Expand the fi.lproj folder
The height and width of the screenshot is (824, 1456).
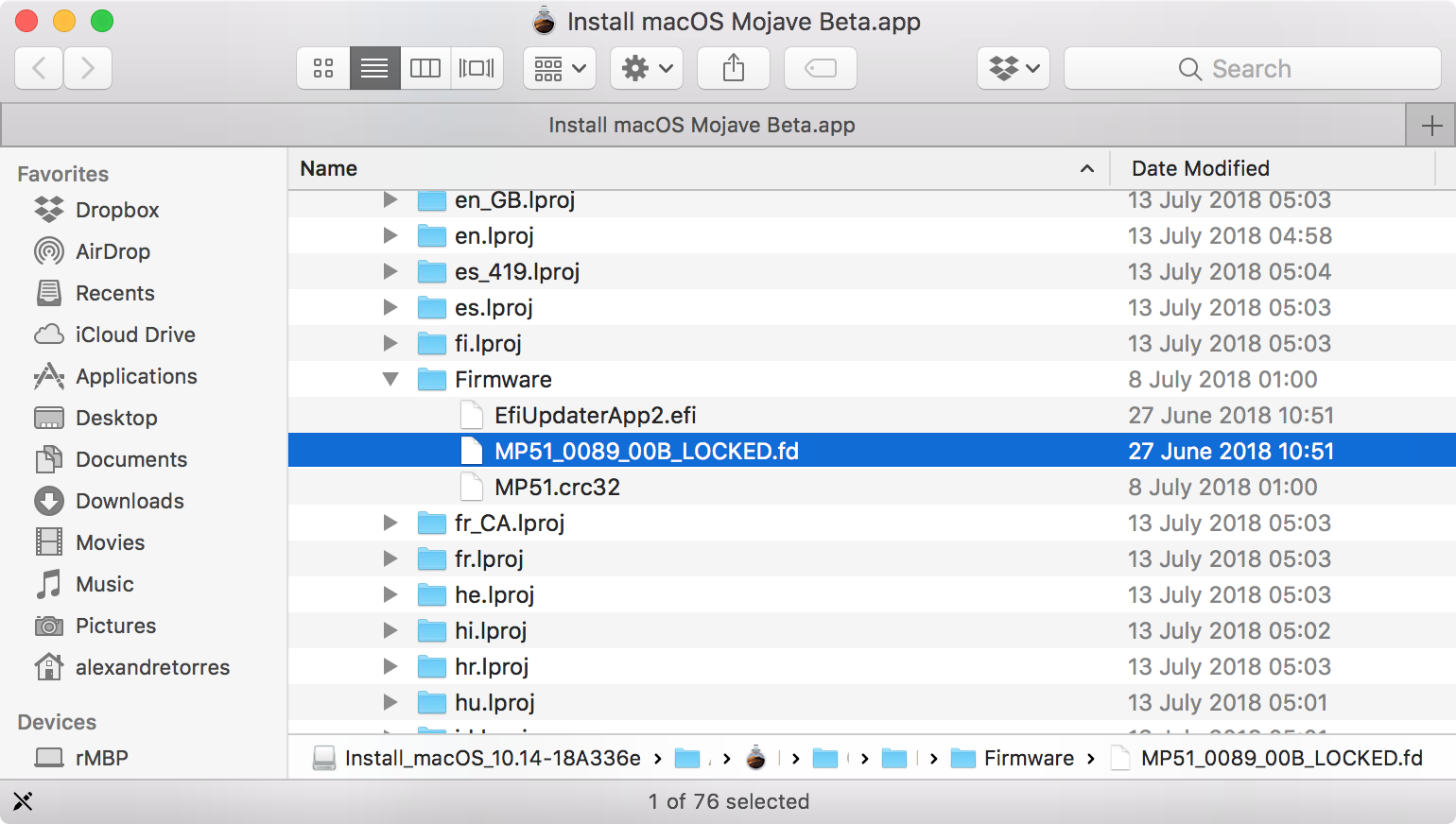[390, 343]
